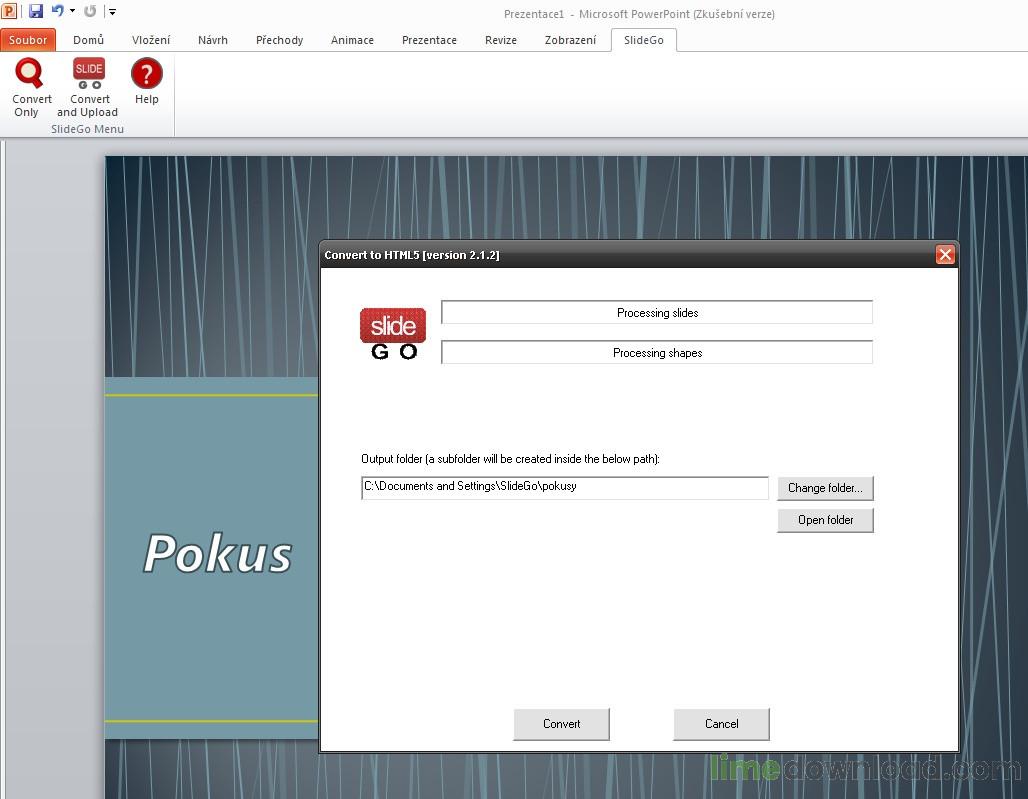Click the SlideGo logo in dialog
The width and height of the screenshot is (1028, 799).
pos(393,334)
